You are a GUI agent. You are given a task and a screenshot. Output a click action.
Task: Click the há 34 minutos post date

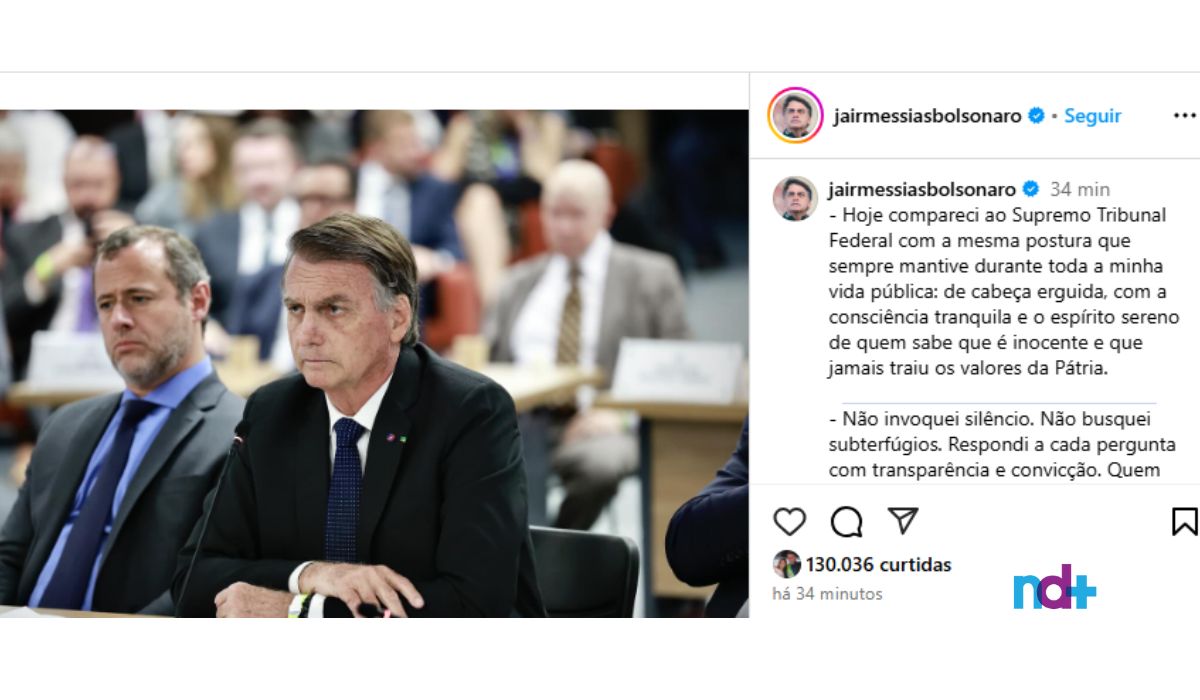click(827, 594)
